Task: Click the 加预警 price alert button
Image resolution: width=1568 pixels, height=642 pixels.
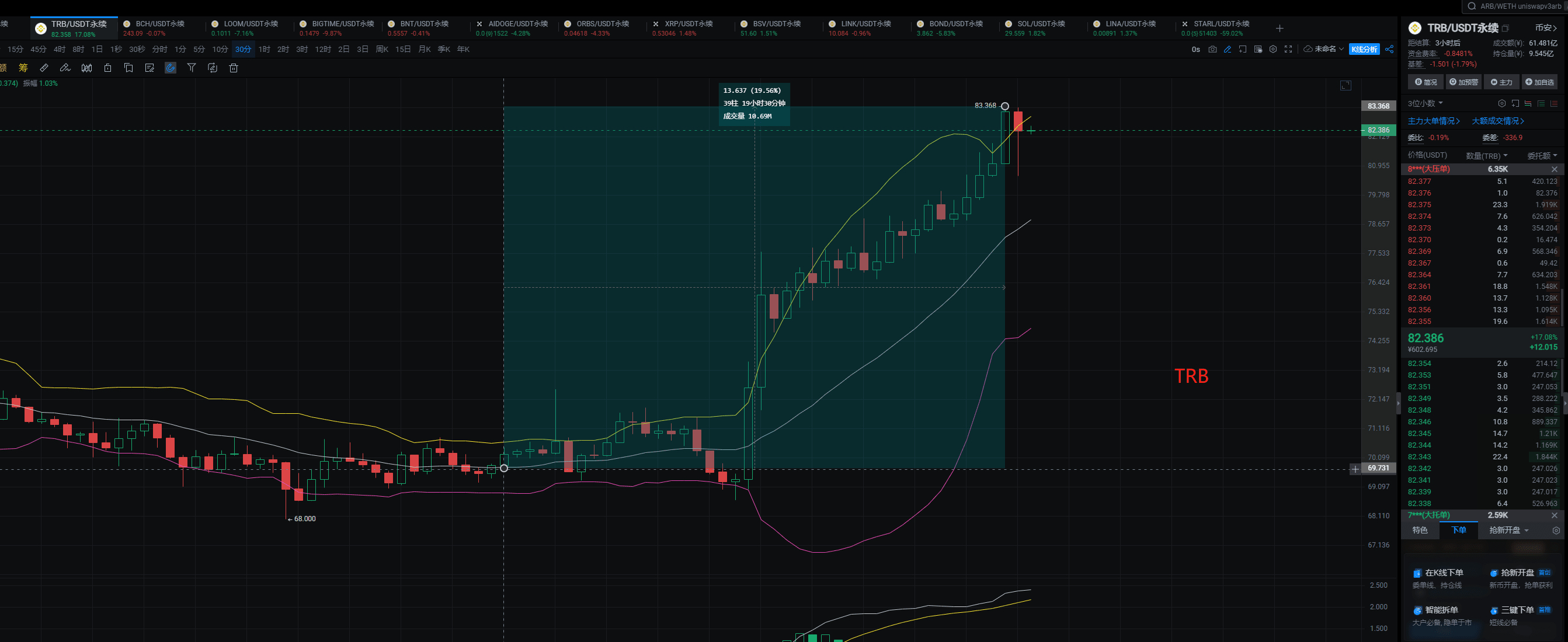Action: click(1464, 82)
